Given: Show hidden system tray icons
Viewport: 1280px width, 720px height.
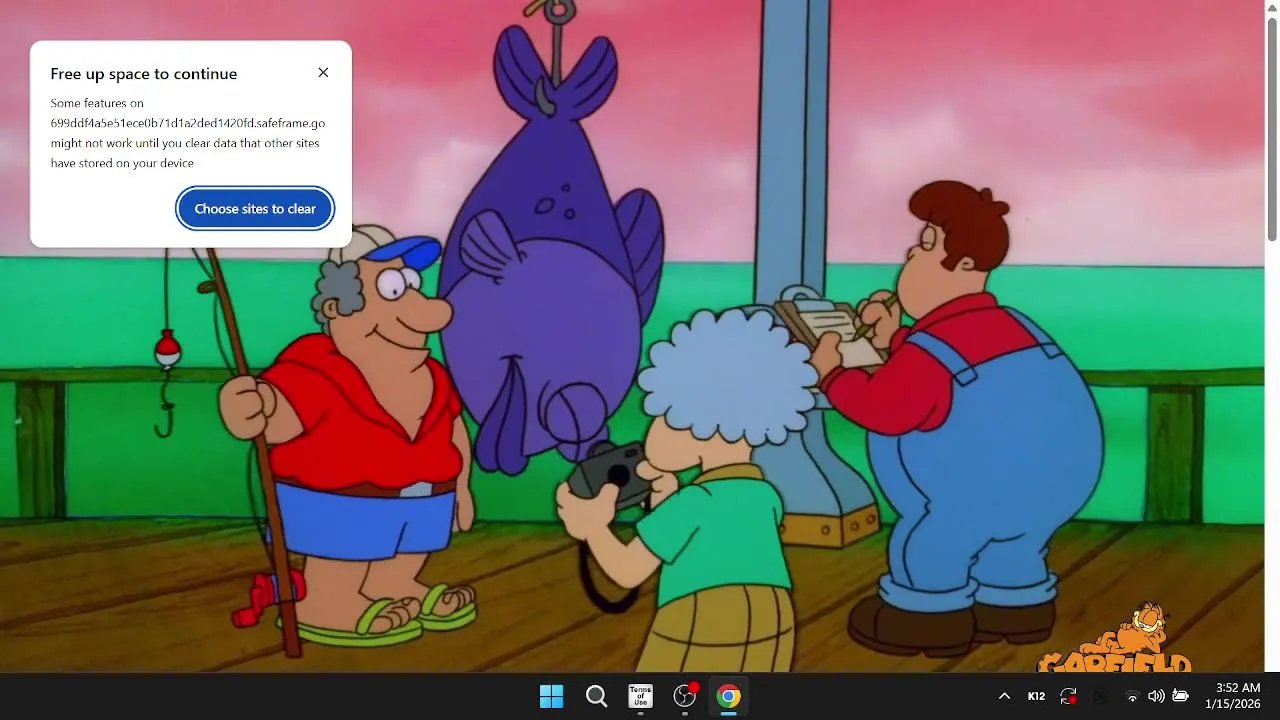Looking at the screenshot, I should pos(1004,696).
